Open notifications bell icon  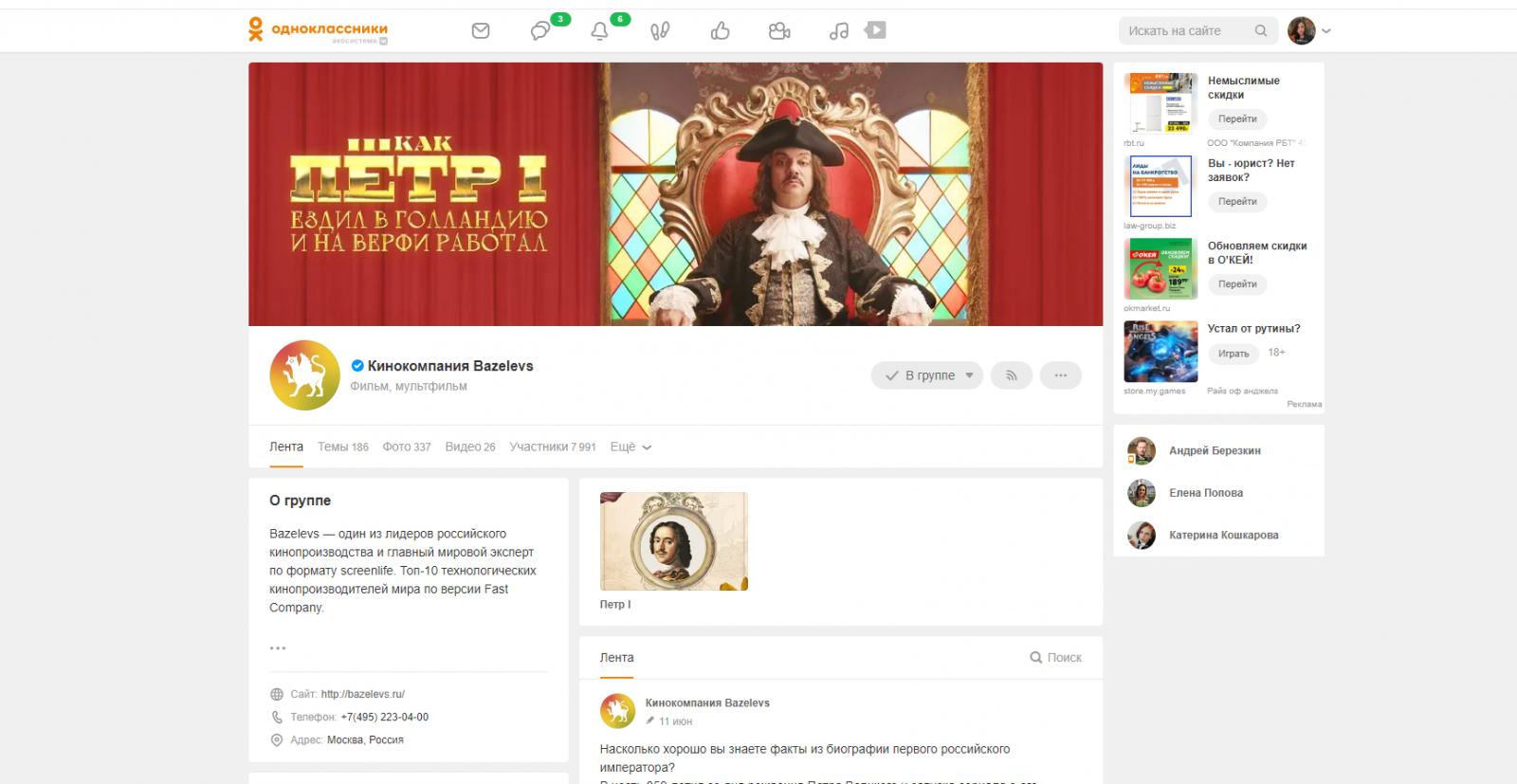(x=599, y=31)
